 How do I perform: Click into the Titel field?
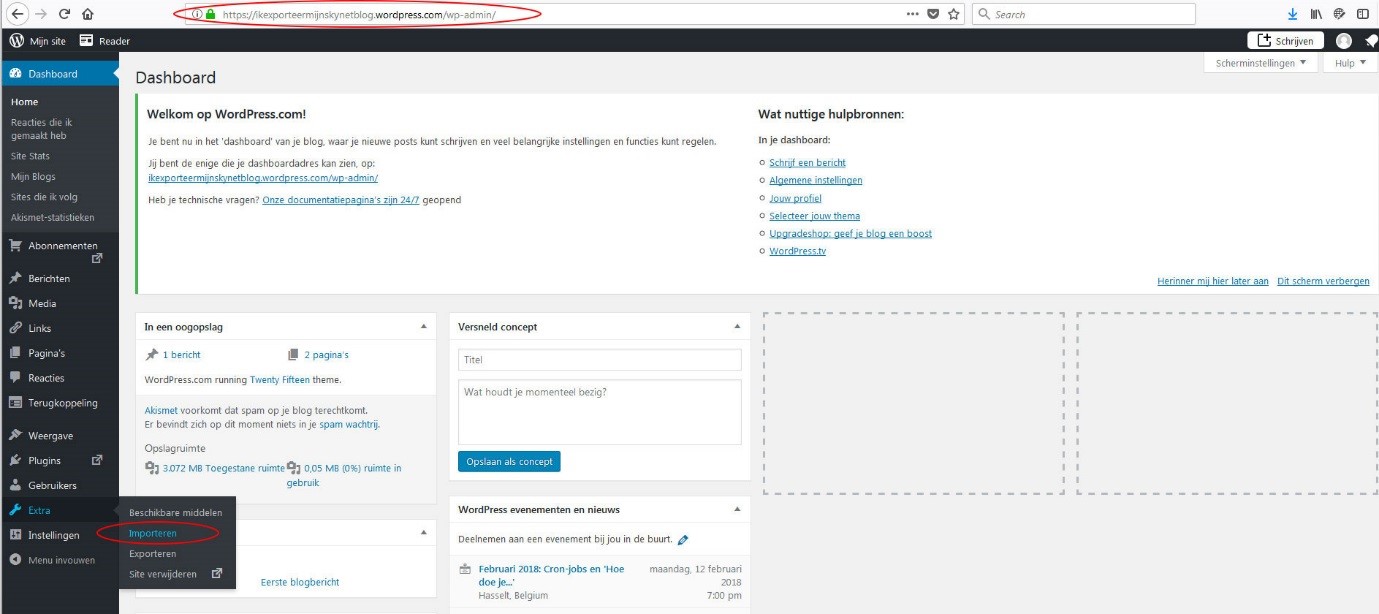(x=600, y=360)
